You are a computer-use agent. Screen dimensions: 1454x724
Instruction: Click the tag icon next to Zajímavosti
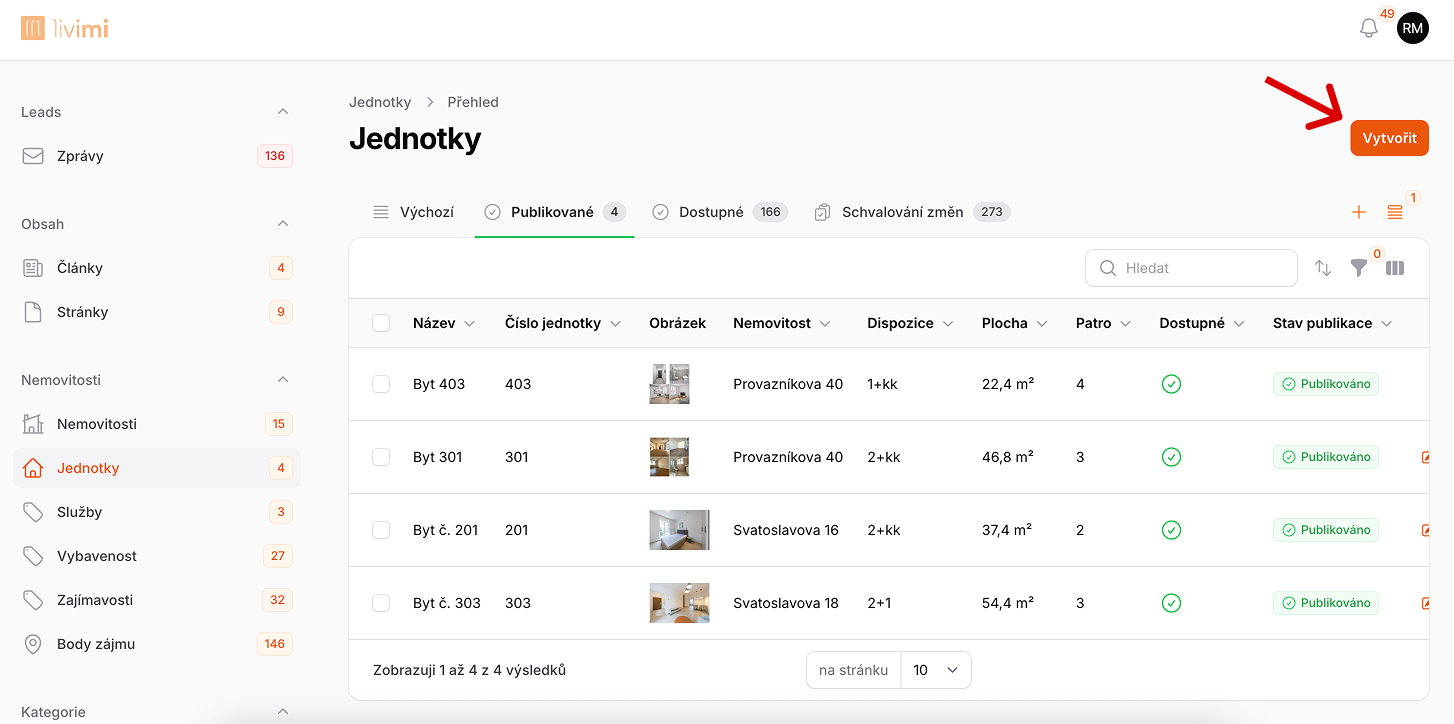(x=33, y=600)
